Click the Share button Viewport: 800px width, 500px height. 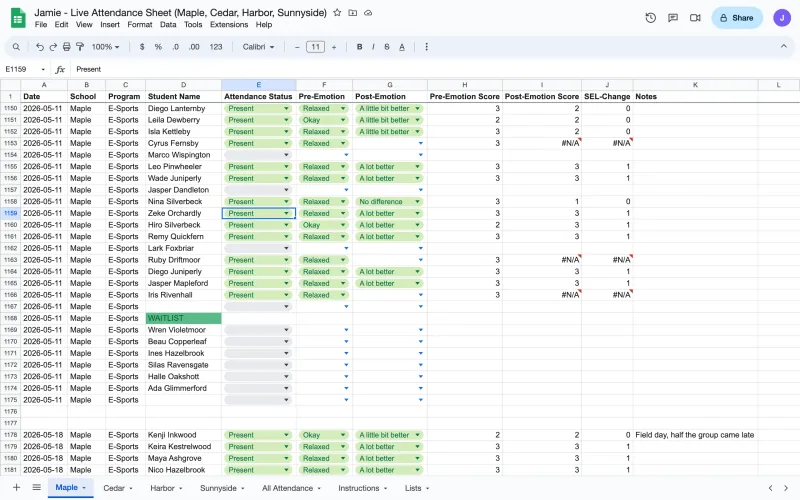coord(737,18)
